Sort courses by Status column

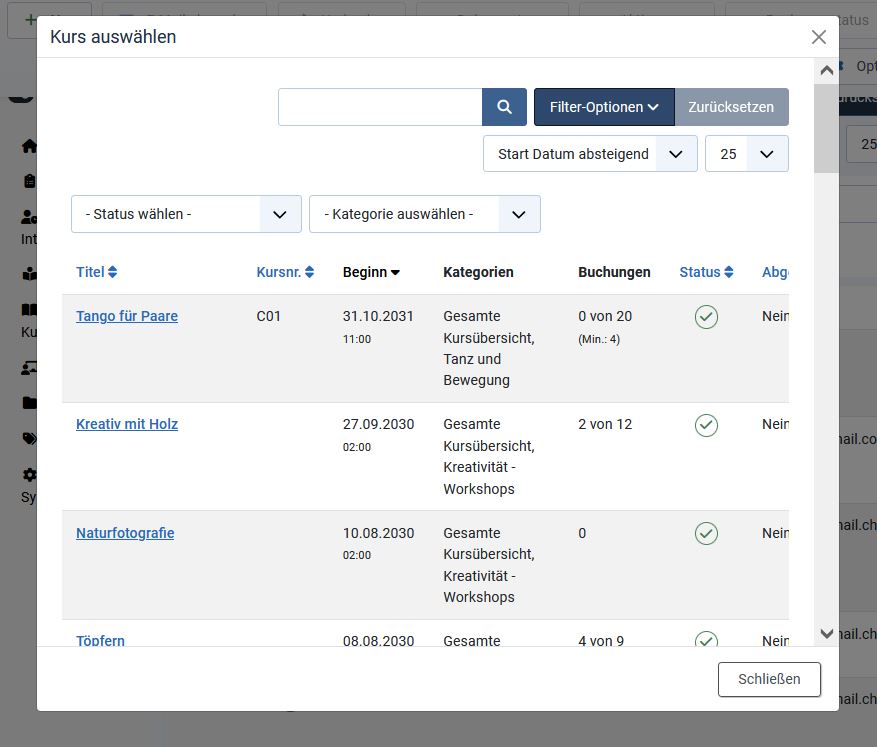click(706, 272)
